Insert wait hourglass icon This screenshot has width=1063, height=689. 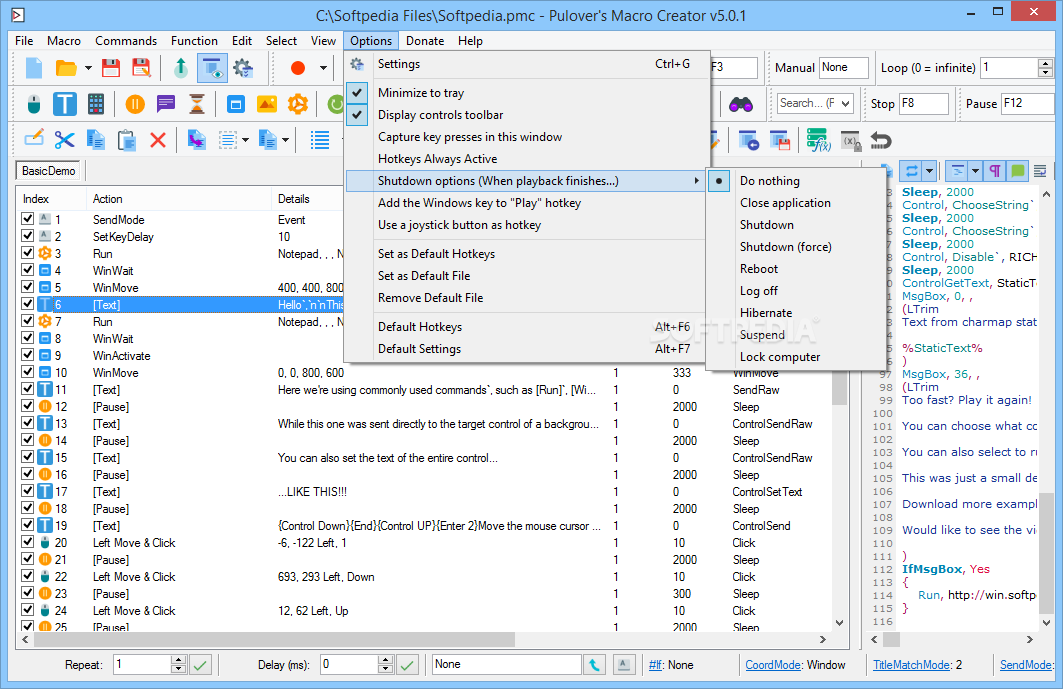coord(197,104)
